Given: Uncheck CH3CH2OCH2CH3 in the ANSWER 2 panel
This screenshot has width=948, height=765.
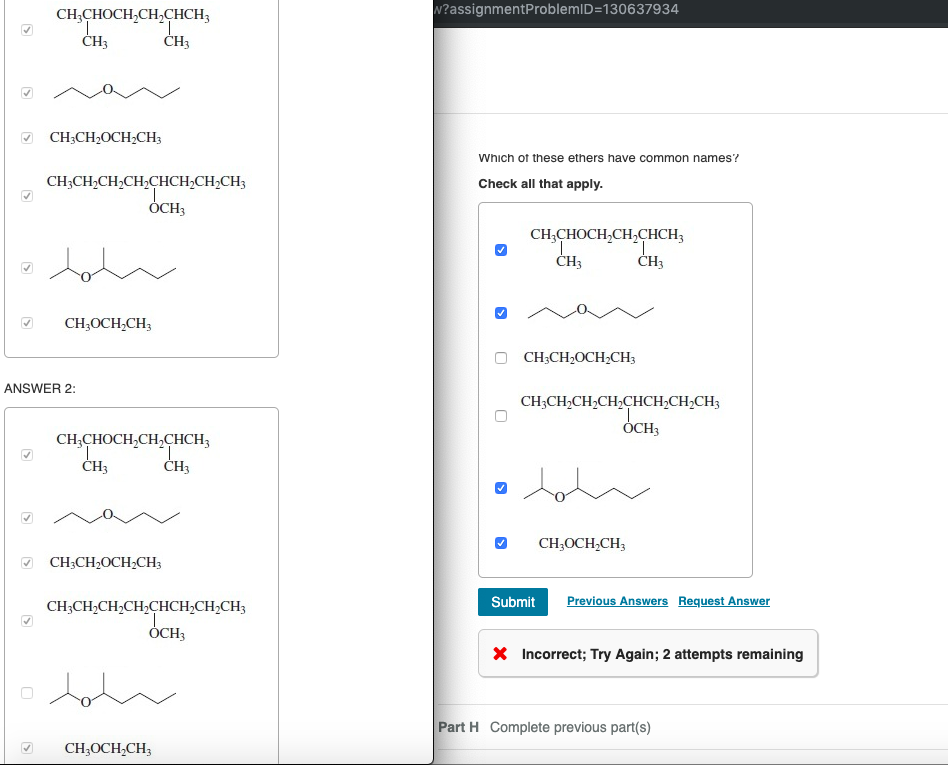Looking at the screenshot, I should click(26, 563).
